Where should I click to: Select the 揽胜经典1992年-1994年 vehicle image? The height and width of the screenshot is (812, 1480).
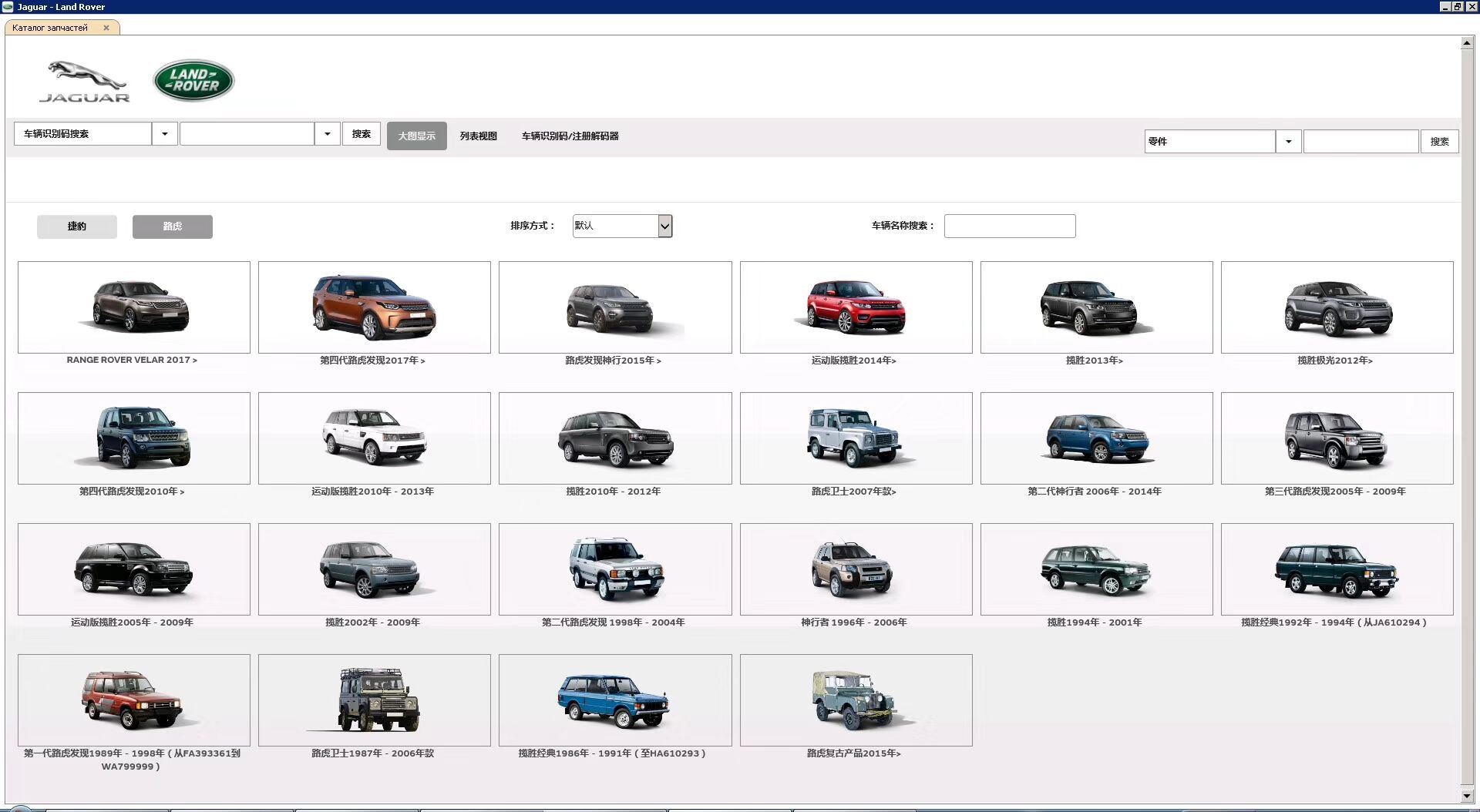[1337, 569]
